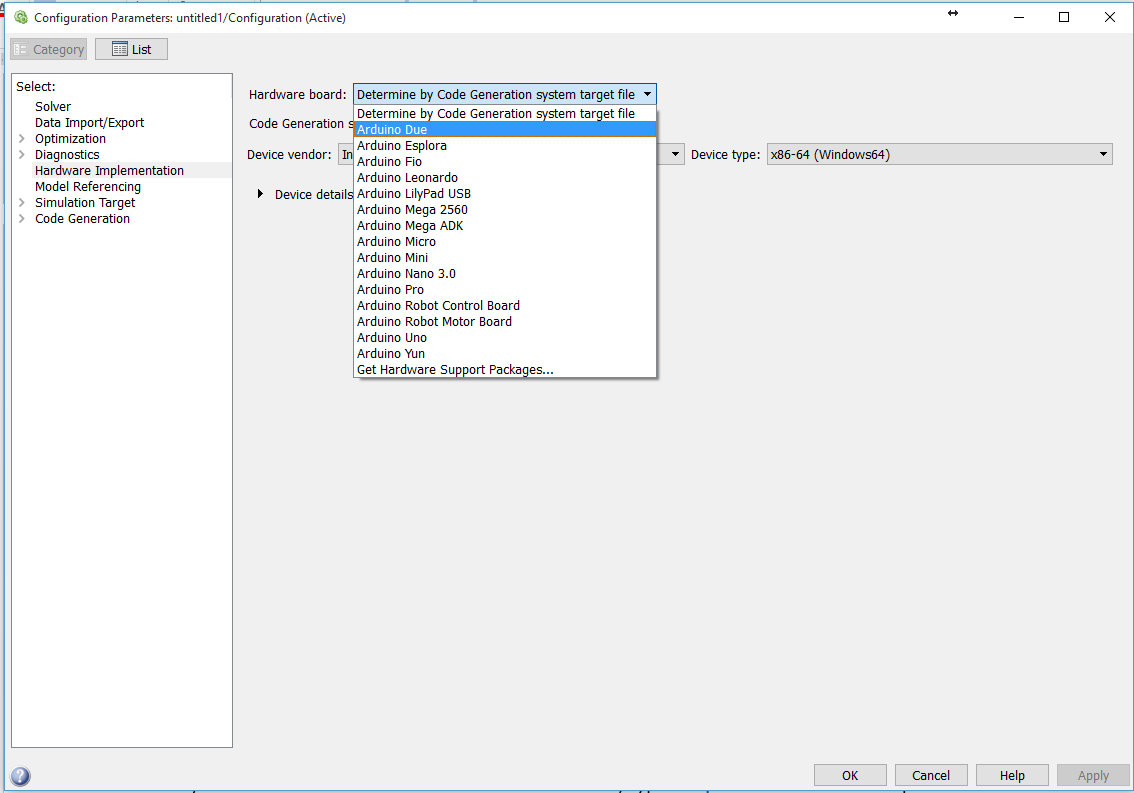1134x793 pixels.
Task: Expand the Simulation Target tree node
Action: click(22, 202)
